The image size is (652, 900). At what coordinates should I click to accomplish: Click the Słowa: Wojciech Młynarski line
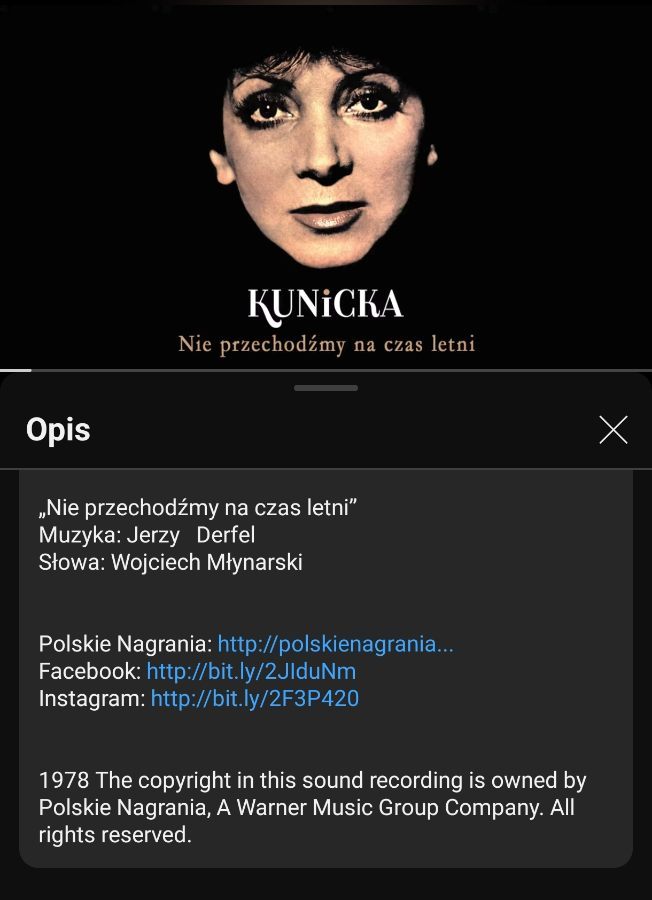170,562
